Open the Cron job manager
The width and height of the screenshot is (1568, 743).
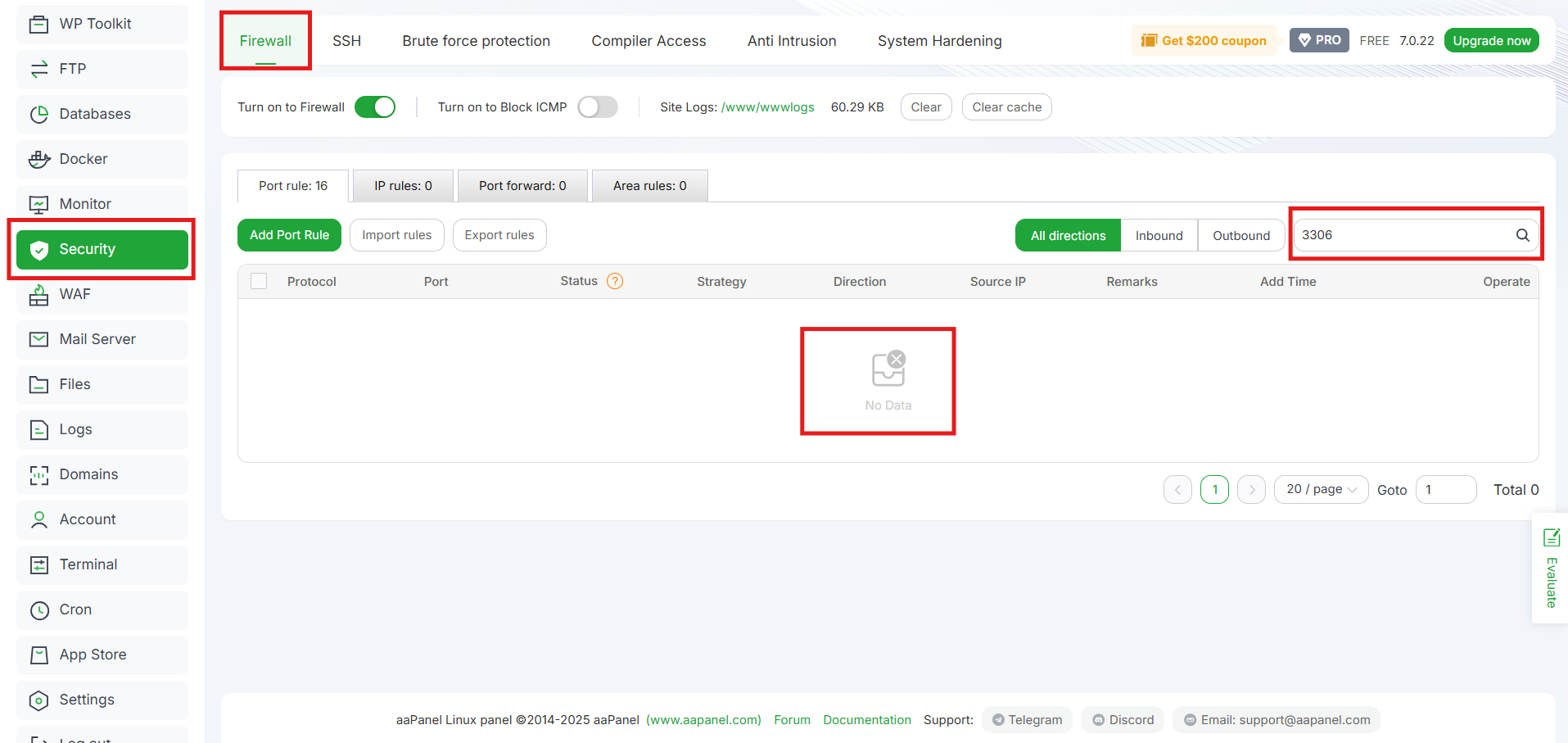[x=74, y=609]
